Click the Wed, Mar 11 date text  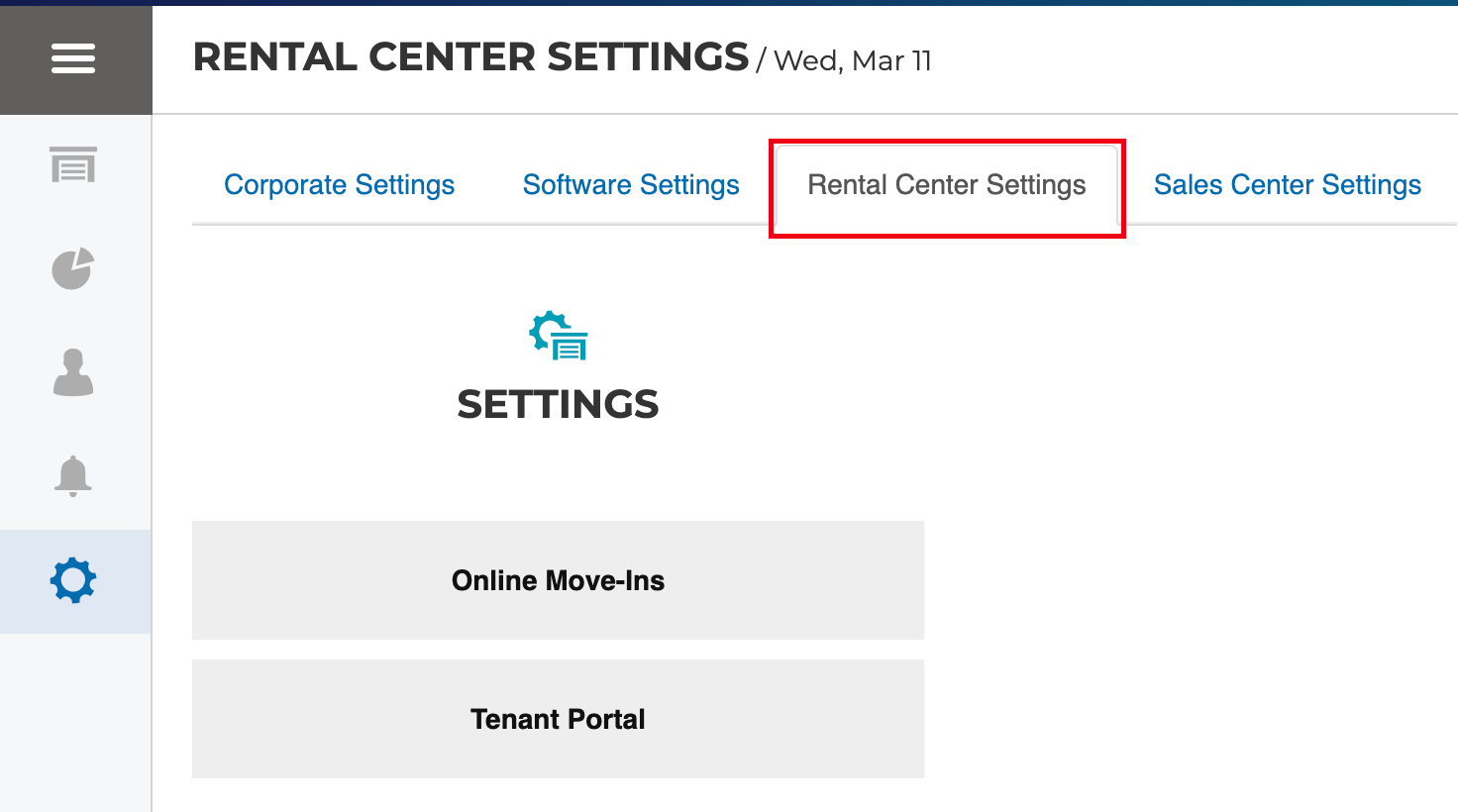852,61
